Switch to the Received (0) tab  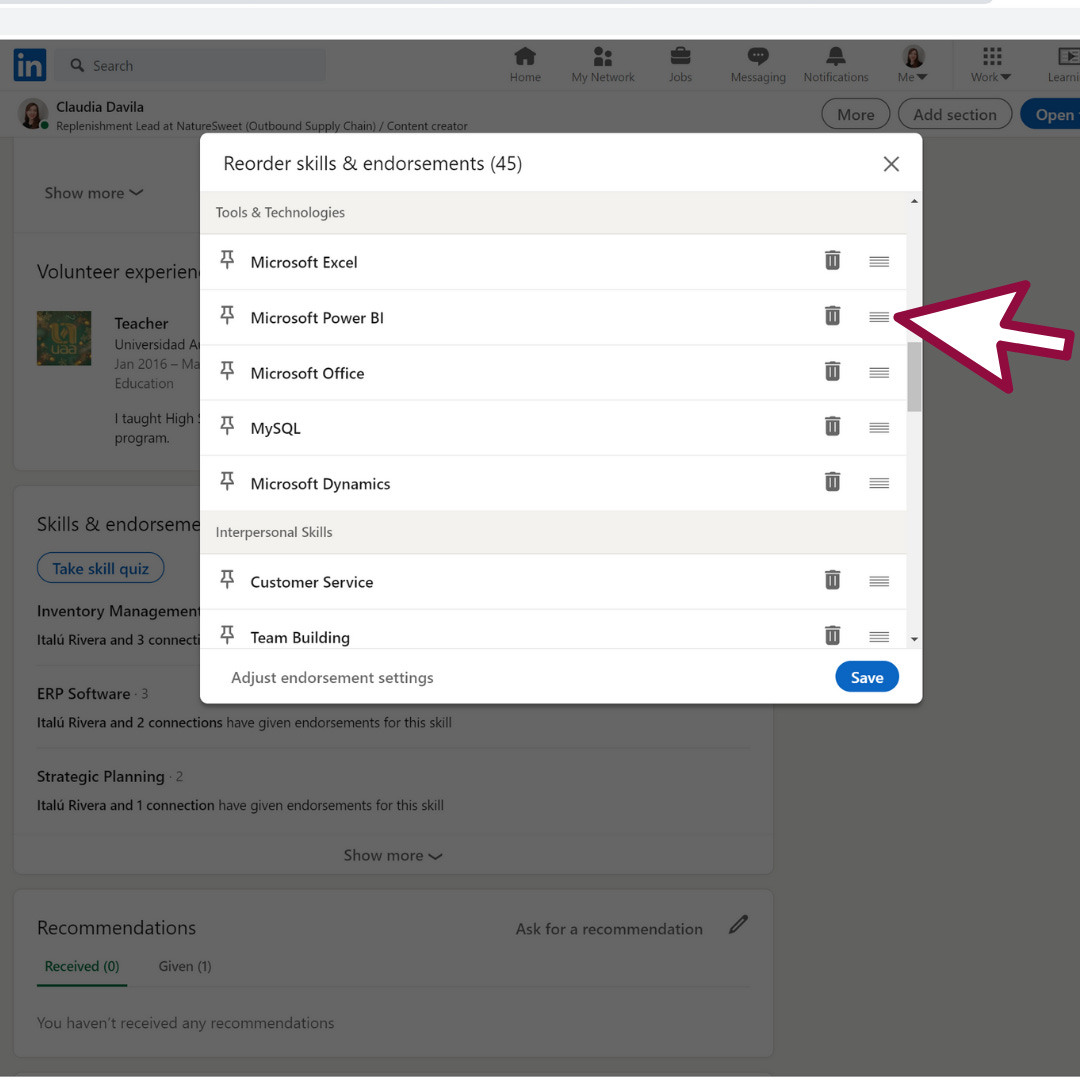[82, 966]
